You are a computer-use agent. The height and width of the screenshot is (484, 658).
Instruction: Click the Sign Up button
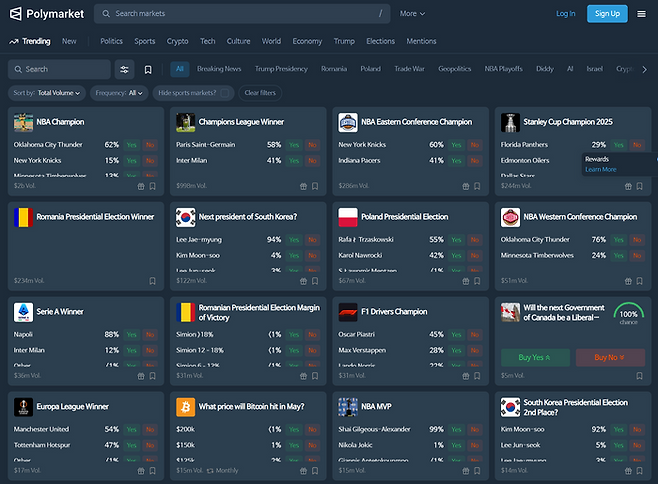[x=607, y=14]
